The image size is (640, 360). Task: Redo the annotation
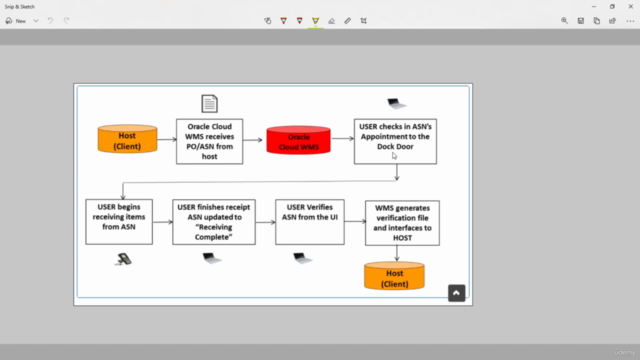coord(67,20)
